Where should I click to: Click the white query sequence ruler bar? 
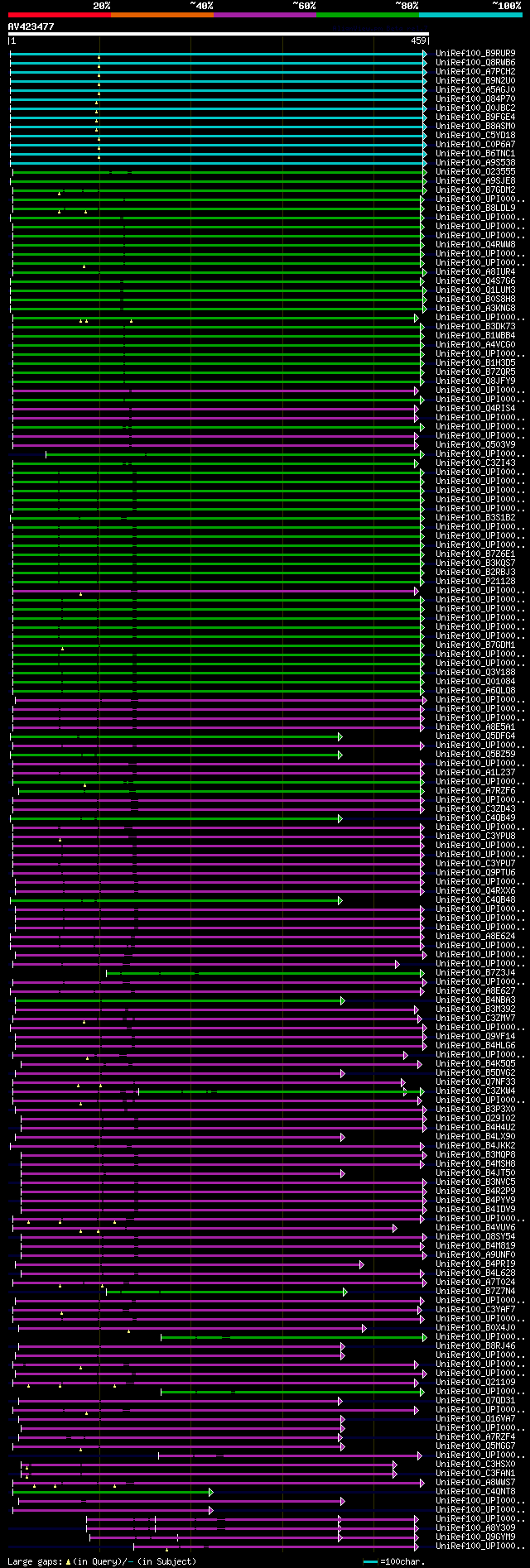(218, 34)
